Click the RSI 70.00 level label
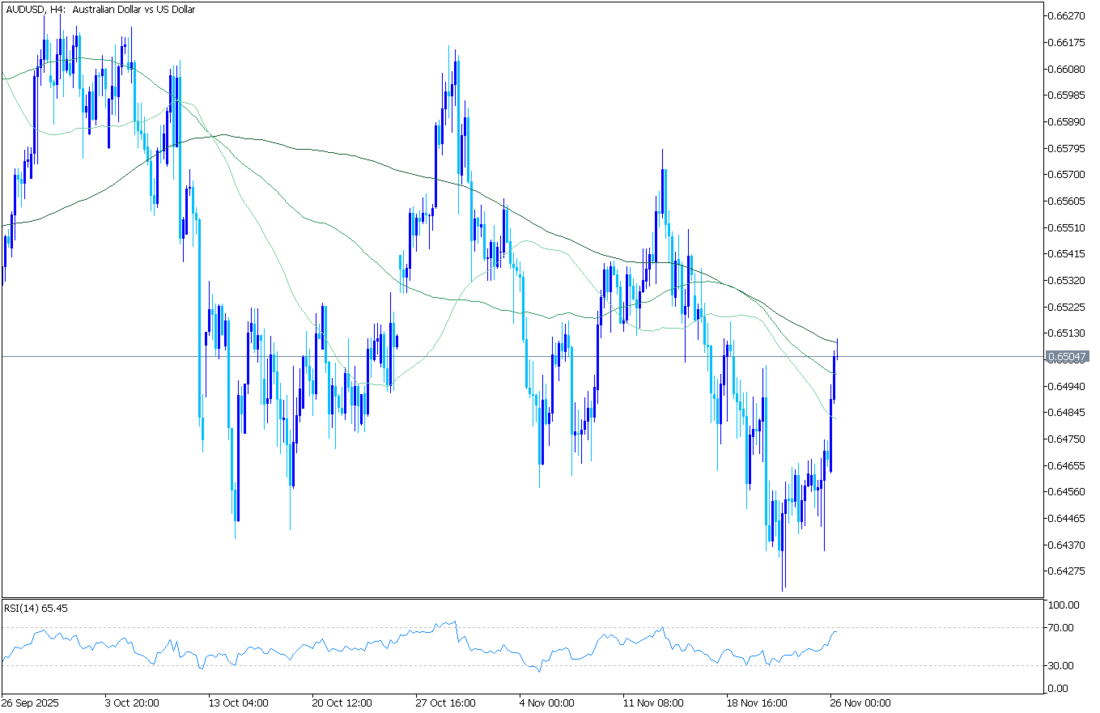This screenshot has width=1100, height=713. [1059, 628]
